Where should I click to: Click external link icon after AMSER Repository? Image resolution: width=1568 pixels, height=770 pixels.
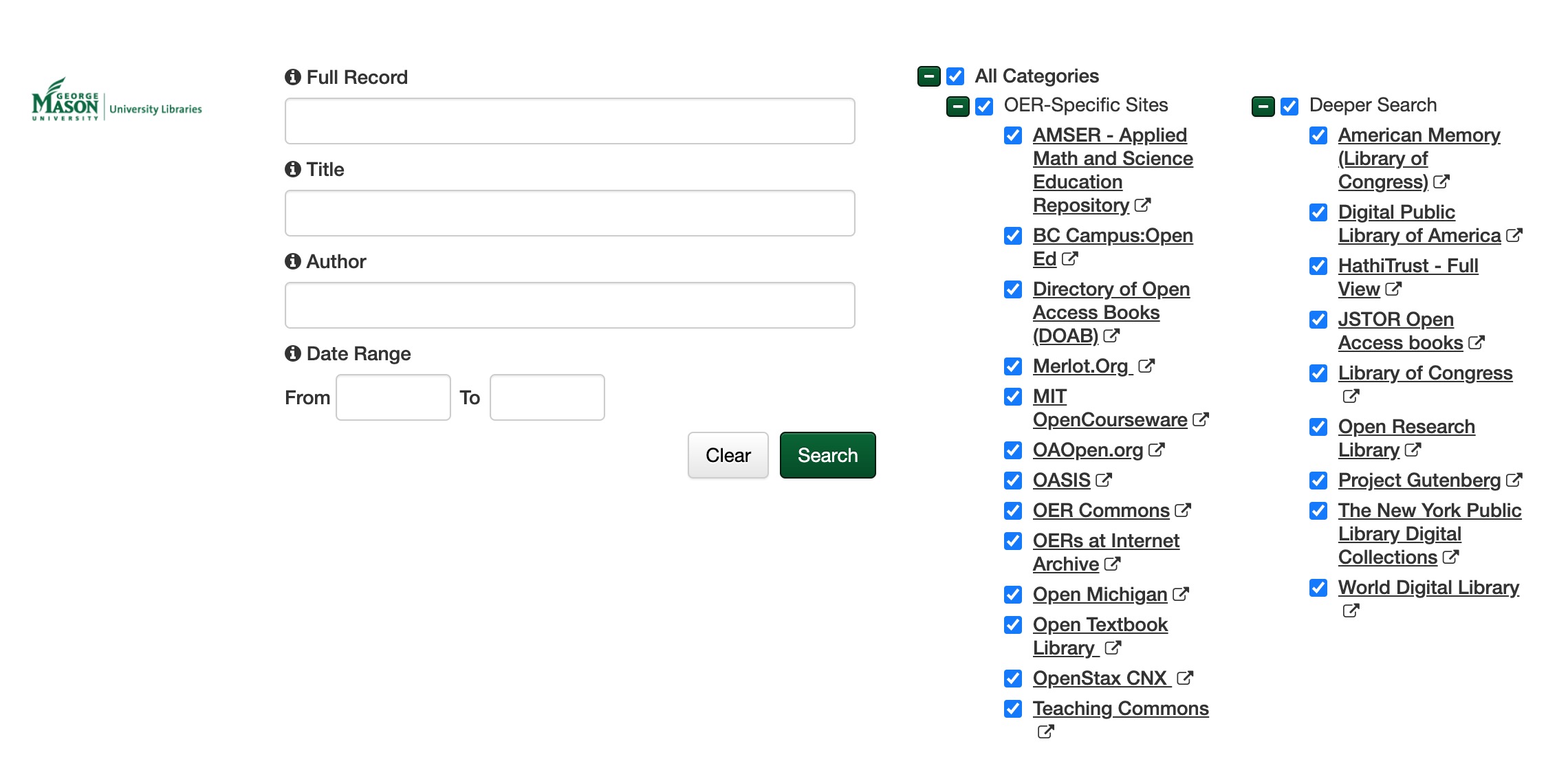pyautogui.click(x=1142, y=205)
